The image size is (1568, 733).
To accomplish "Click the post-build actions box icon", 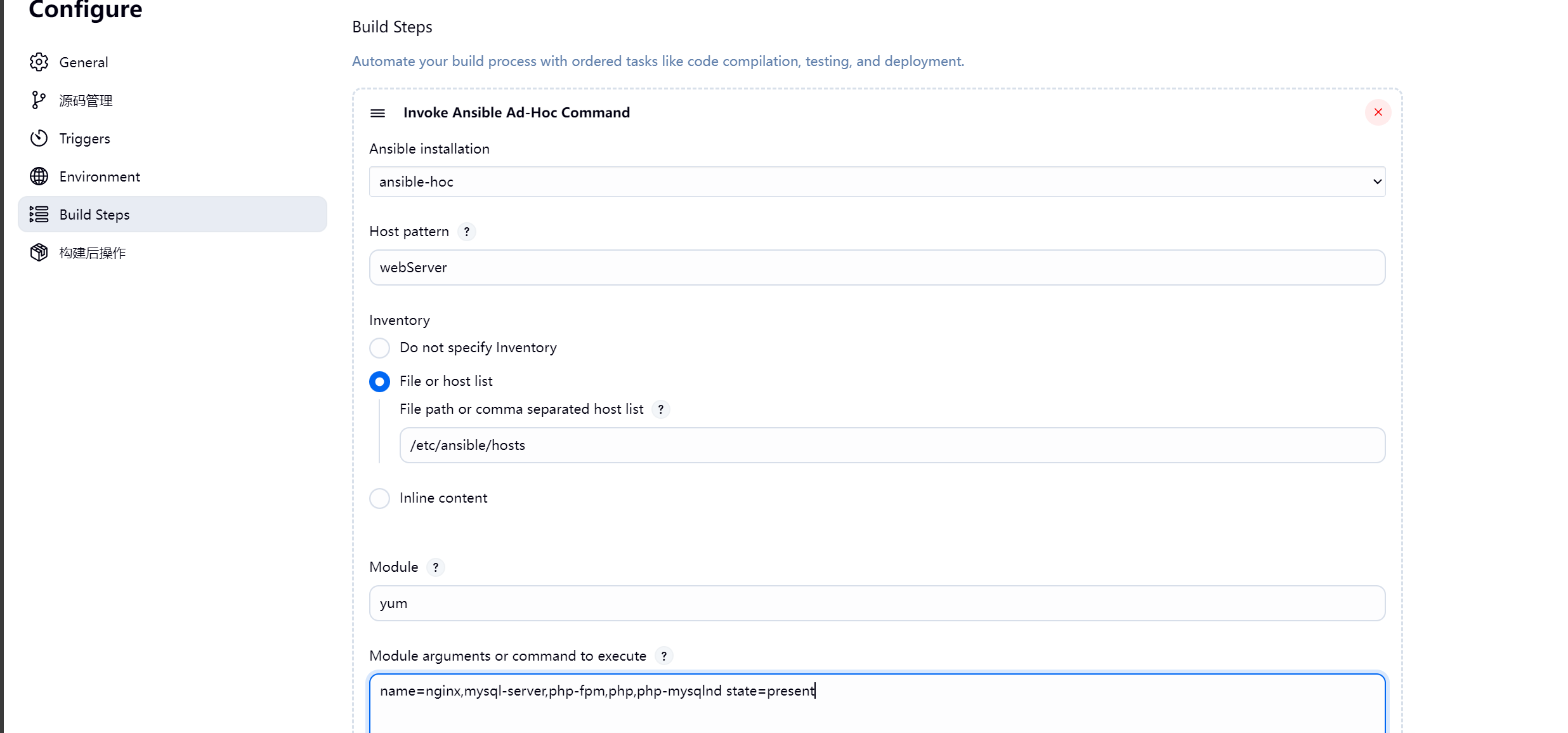I will 39,253.
